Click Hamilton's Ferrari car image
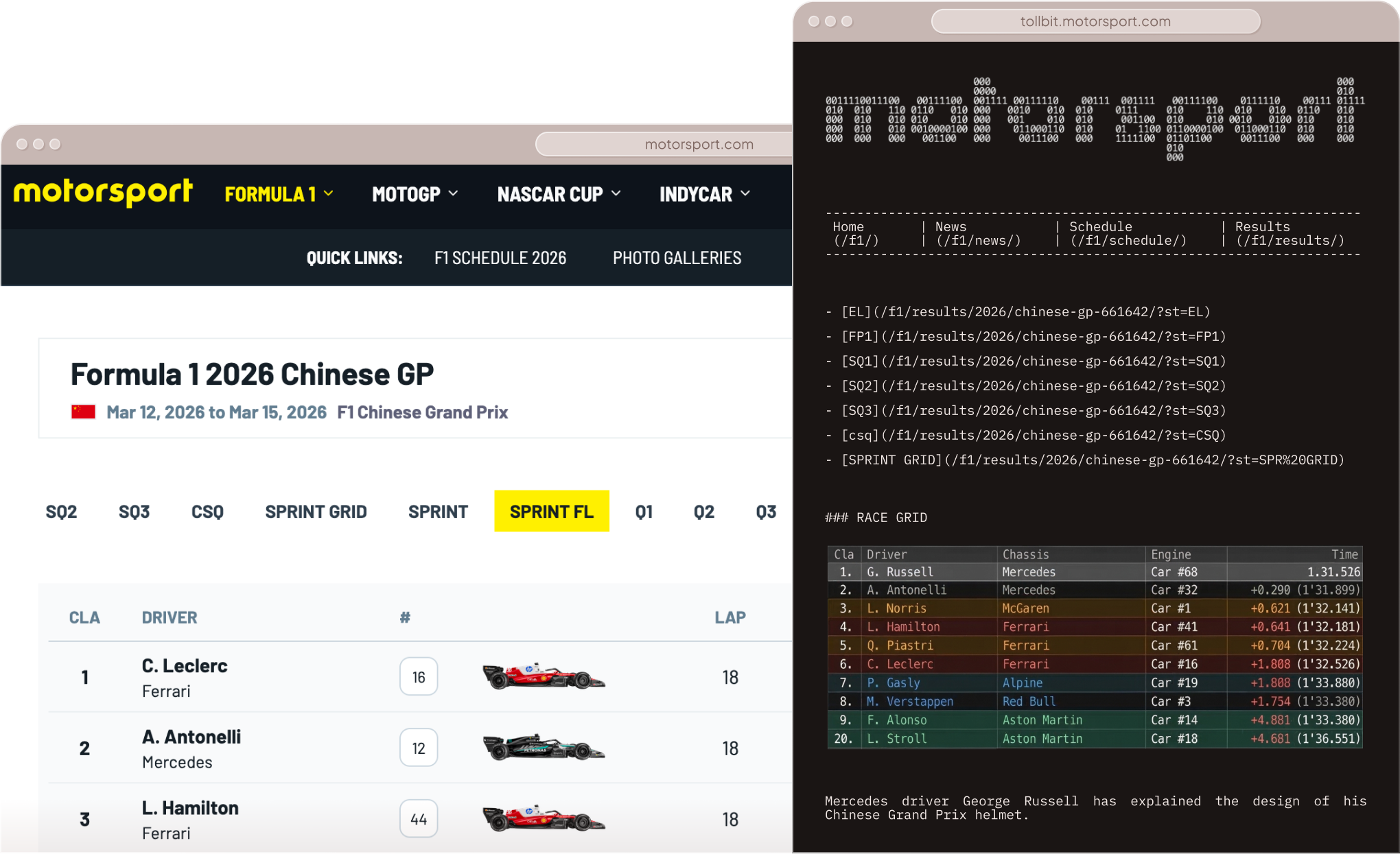1400x854 pixels. click(544, 818)
